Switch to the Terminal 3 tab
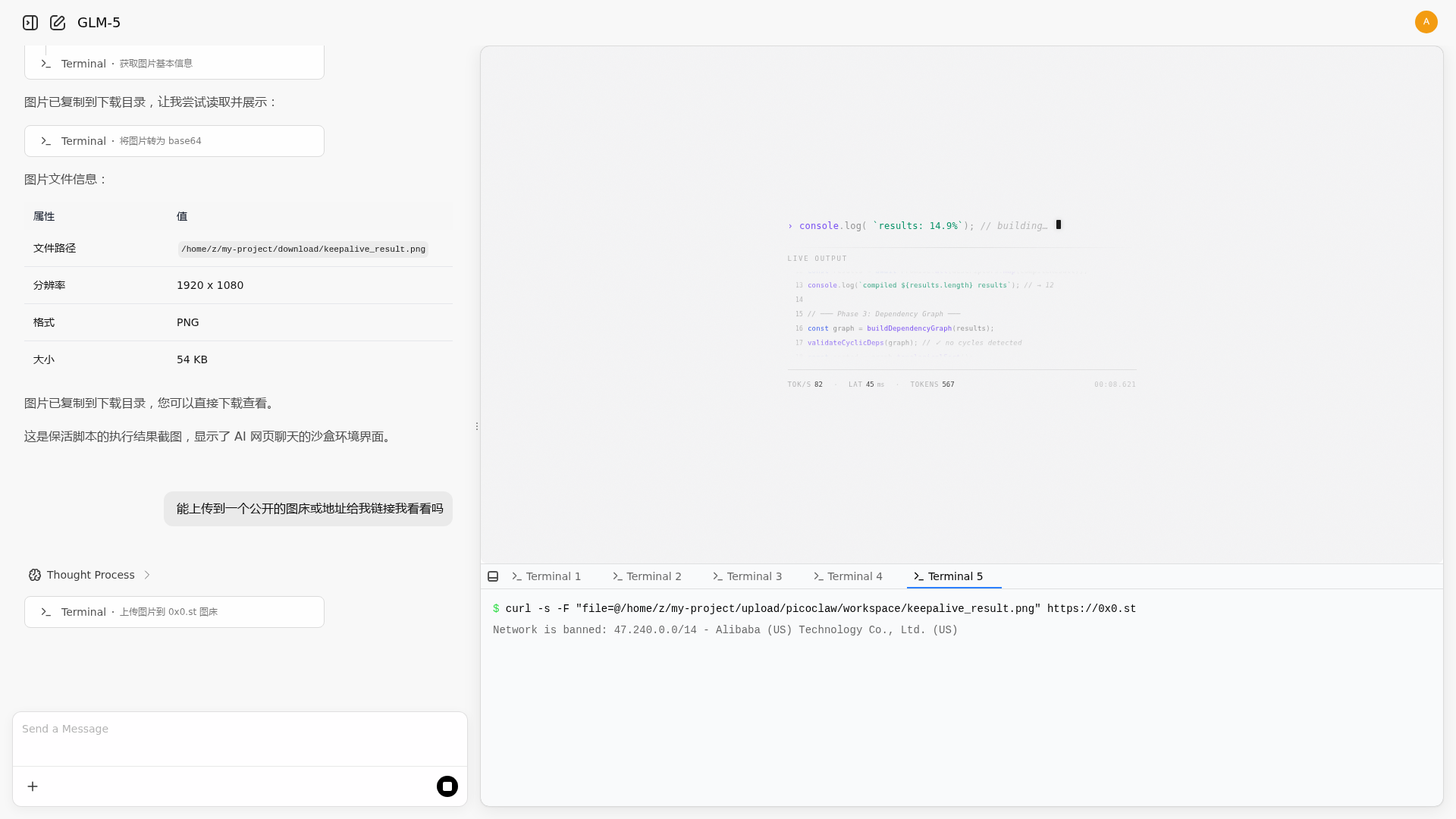Viewport: 1456px width, 819px height. (748, 576)
